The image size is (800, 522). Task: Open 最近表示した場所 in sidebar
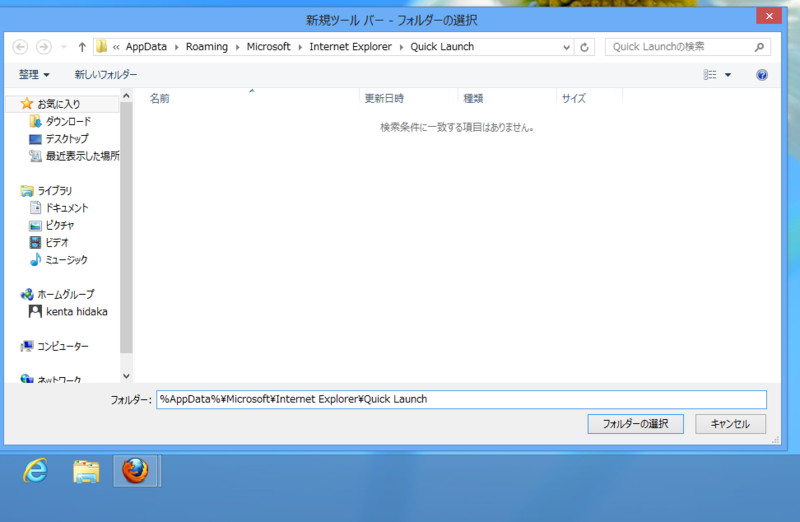coord(82,156)
